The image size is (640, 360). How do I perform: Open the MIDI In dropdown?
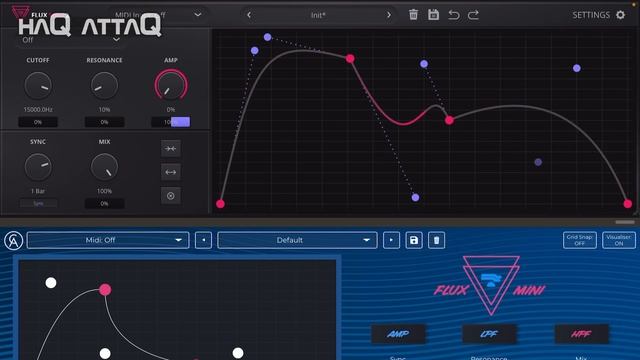click(x=159, y=15)
